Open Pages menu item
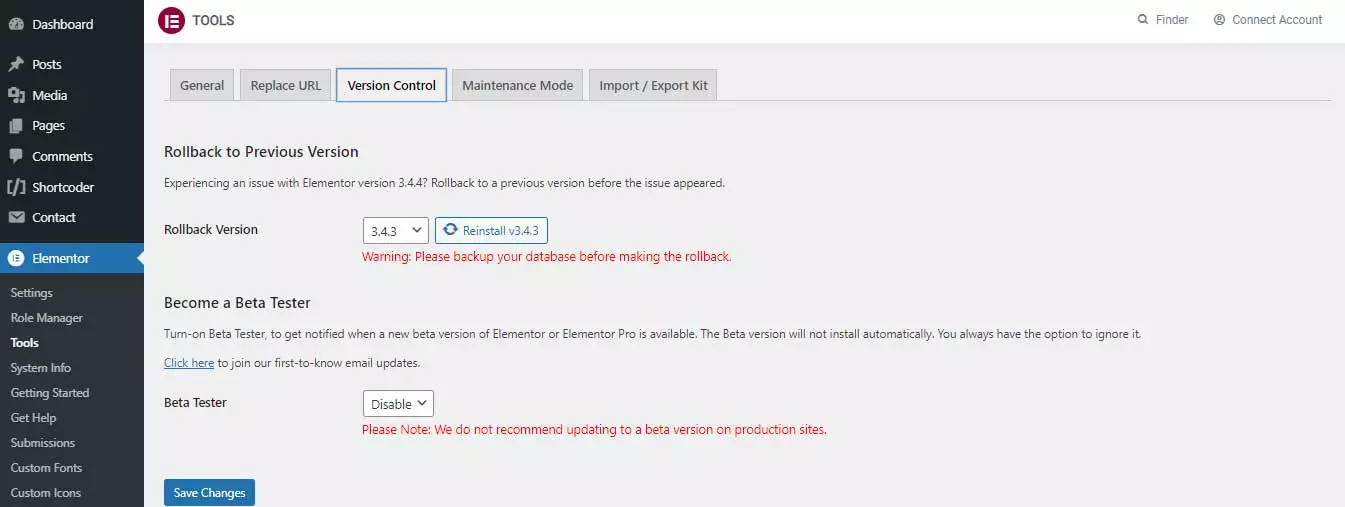 [x=72, y=126]
